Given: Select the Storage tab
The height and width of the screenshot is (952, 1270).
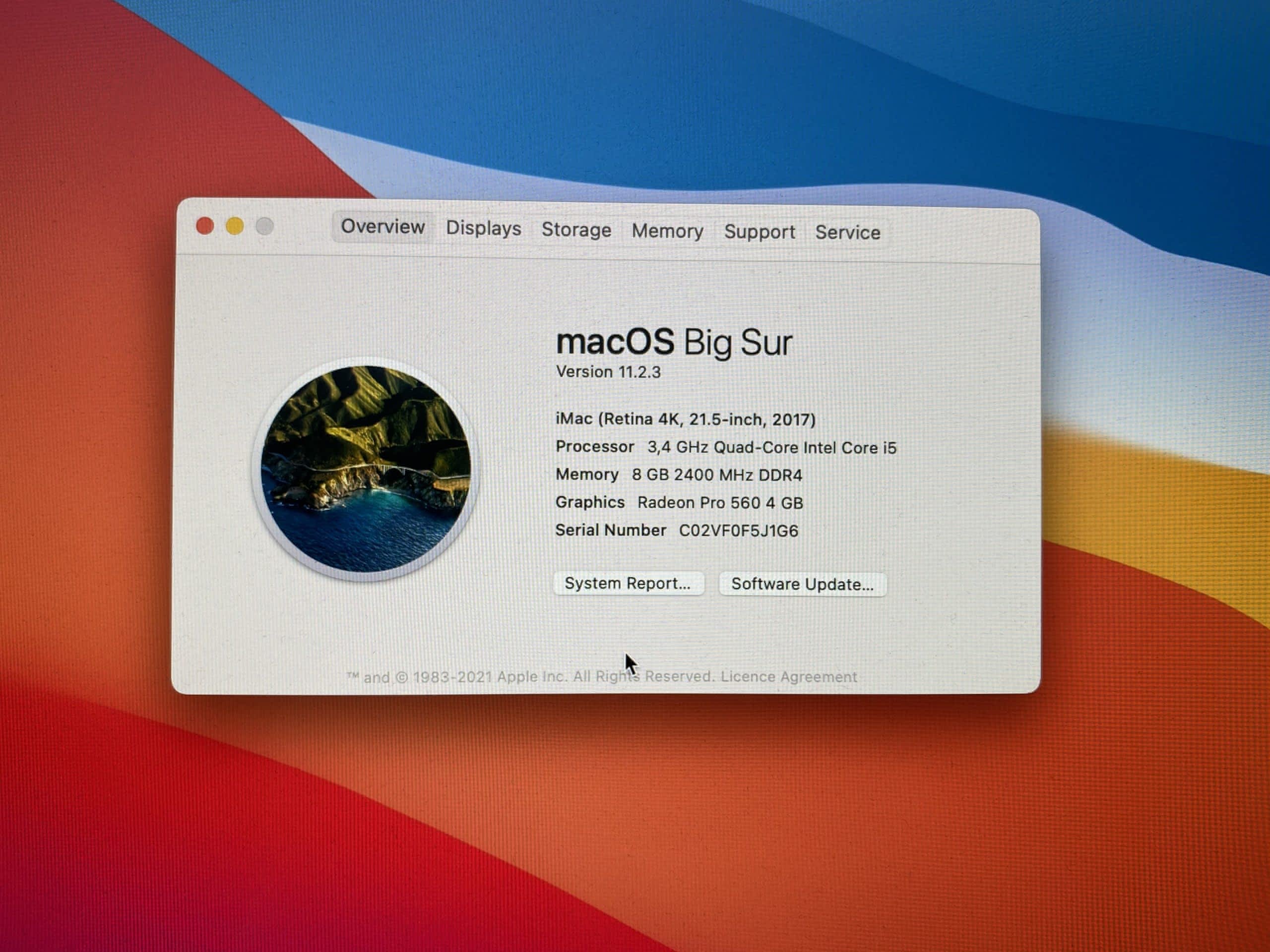Looking at the screenshot, I should (x=576, y=230).
